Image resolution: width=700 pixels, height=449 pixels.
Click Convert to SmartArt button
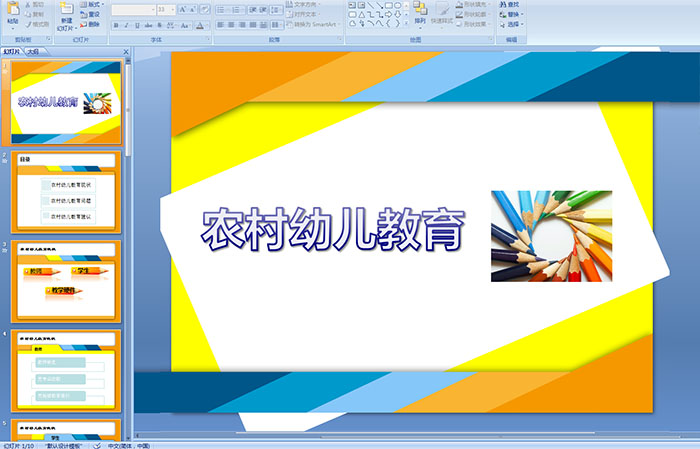[x=313, y=24]
